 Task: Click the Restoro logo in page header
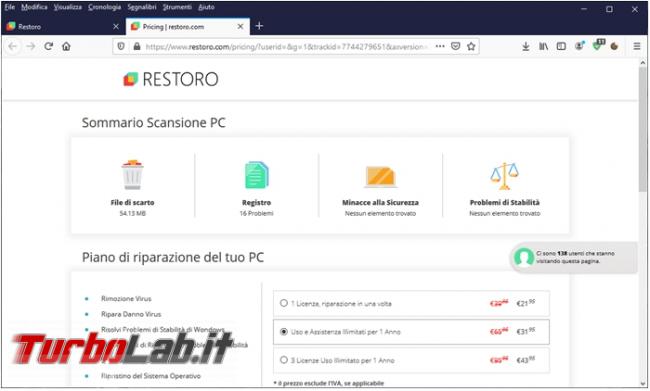[171, 79]
